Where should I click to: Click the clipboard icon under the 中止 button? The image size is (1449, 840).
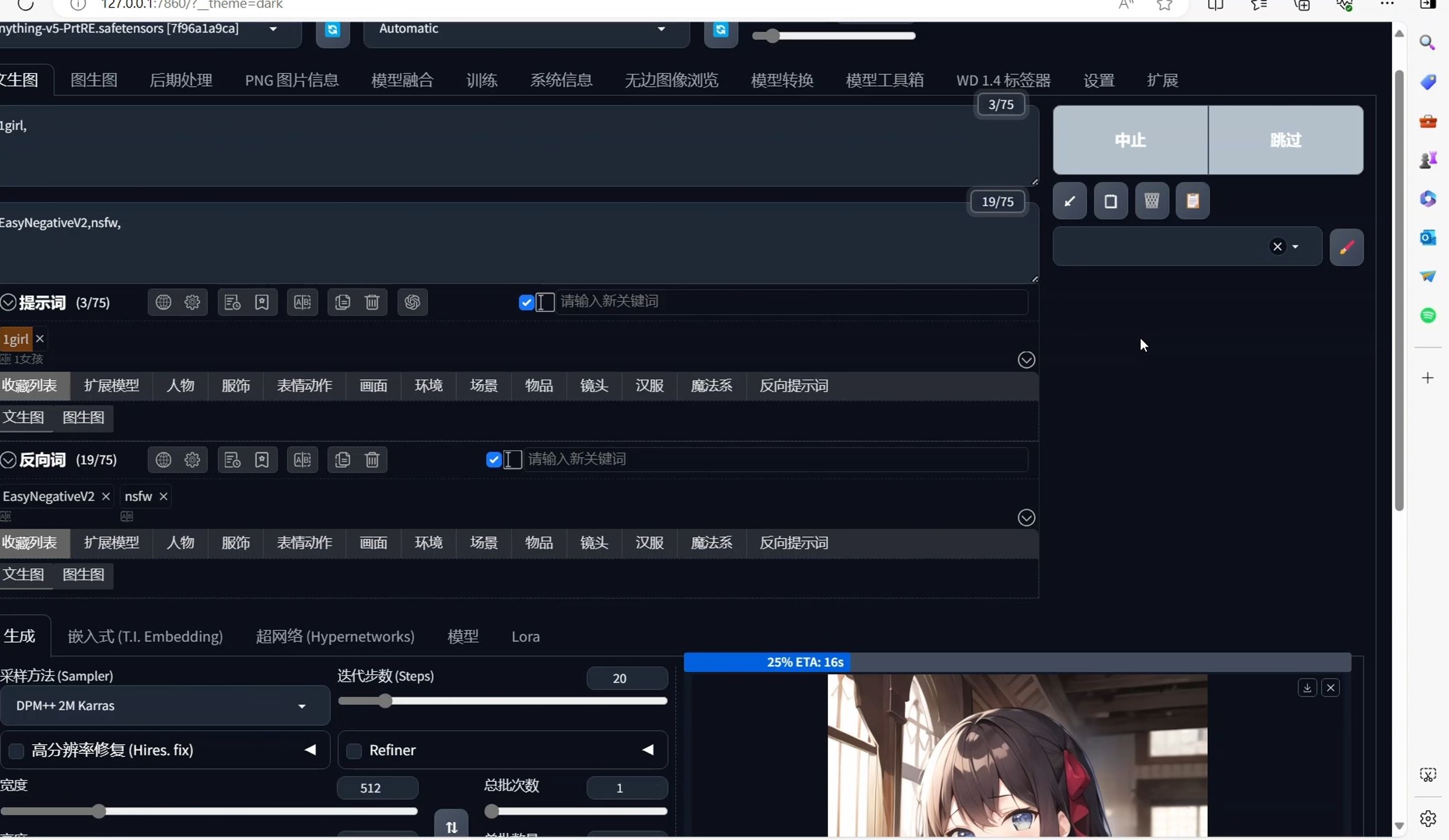[x=1111, y=201]
